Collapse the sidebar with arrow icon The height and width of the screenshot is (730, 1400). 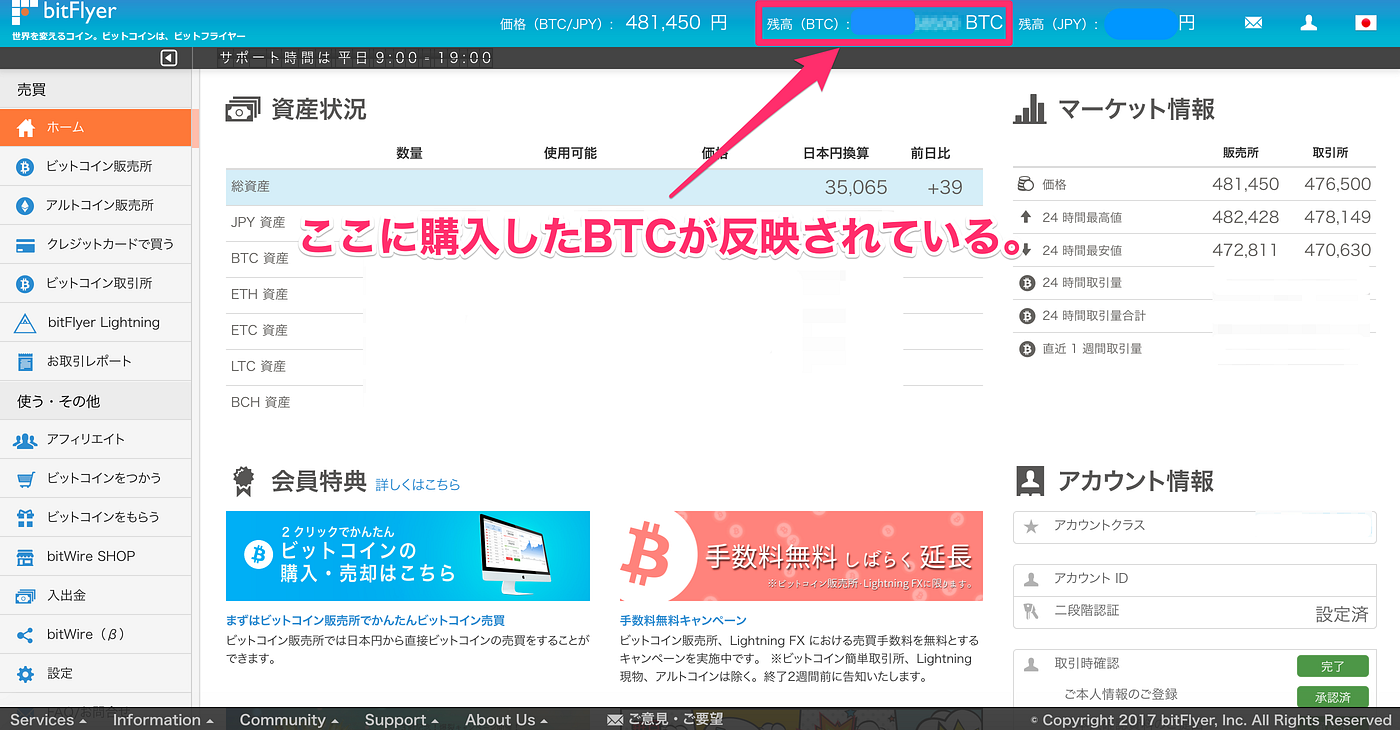point(168,58)
